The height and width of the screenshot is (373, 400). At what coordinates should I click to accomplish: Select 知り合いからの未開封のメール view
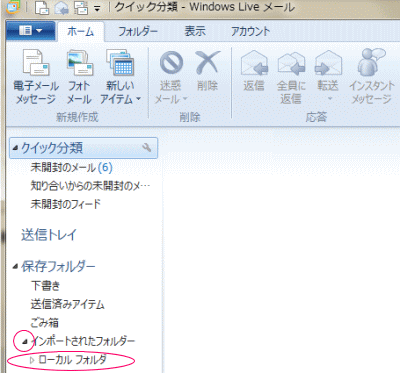point(90,185)
